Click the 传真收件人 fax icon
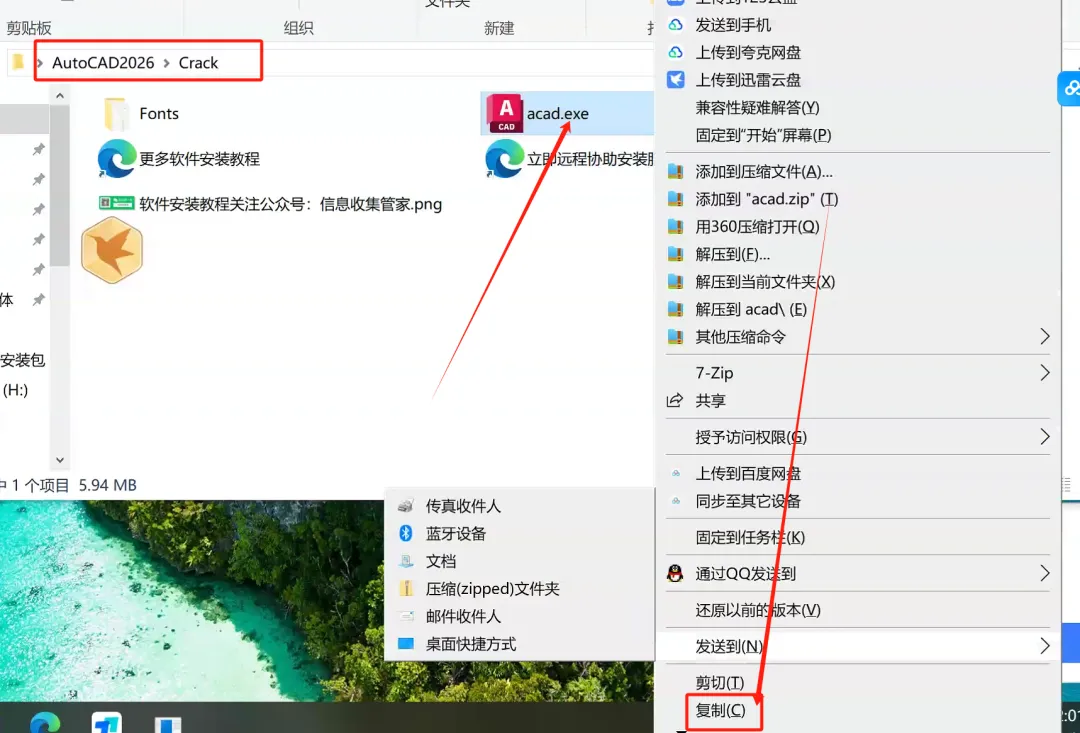 (406, 506)
